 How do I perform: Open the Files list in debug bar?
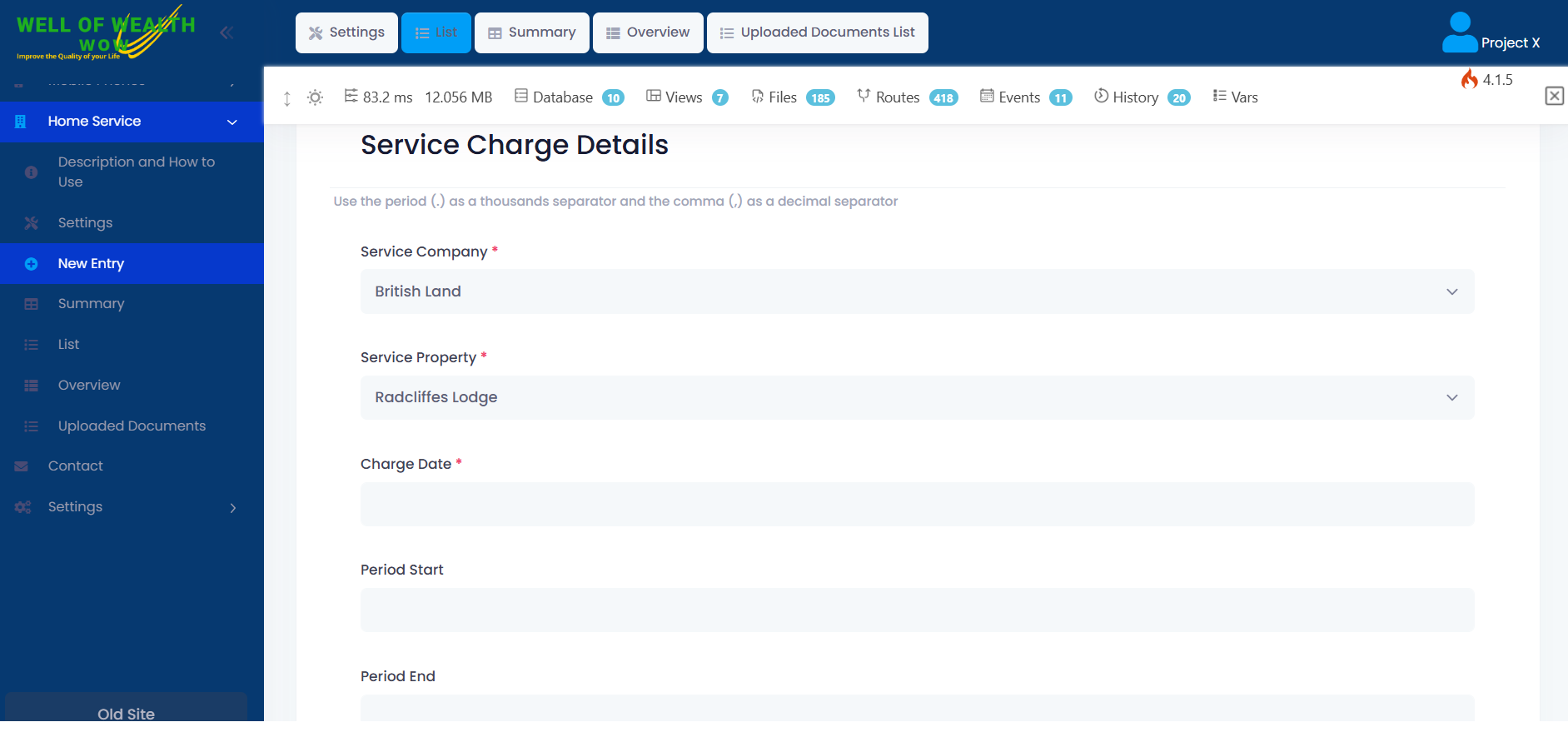[x=793, y=97]
